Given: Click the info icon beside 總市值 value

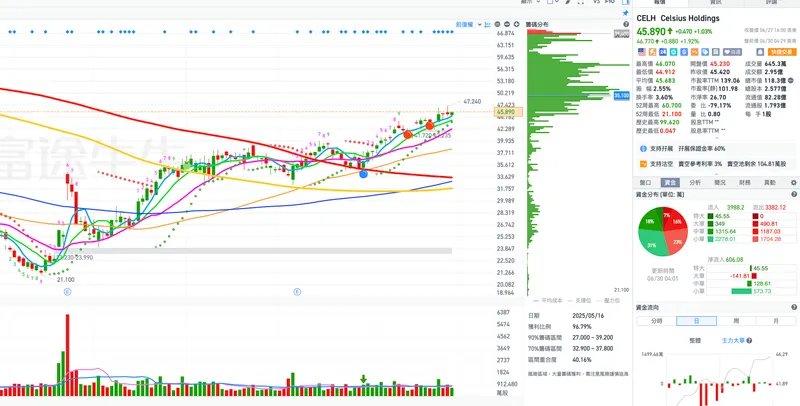Looking at the screenshot, I should tap(790, 81).
